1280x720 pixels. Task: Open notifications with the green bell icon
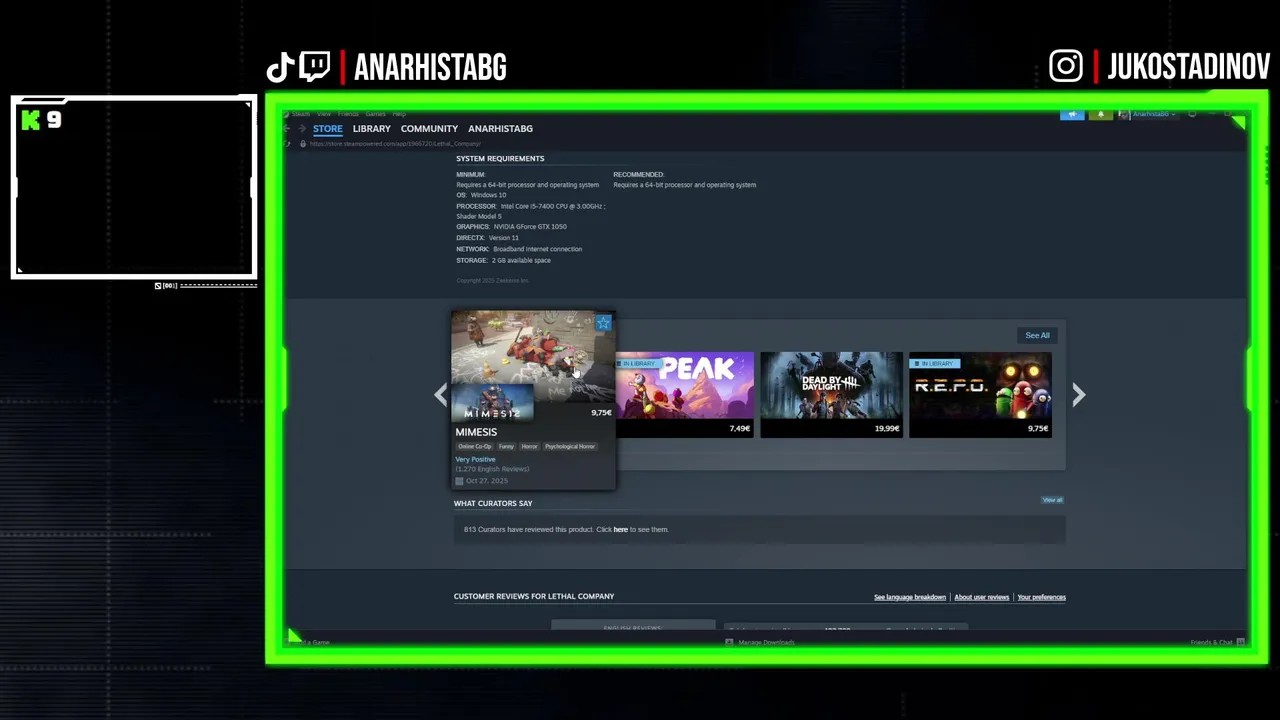pyautogui.click(x=1100, y=114)
